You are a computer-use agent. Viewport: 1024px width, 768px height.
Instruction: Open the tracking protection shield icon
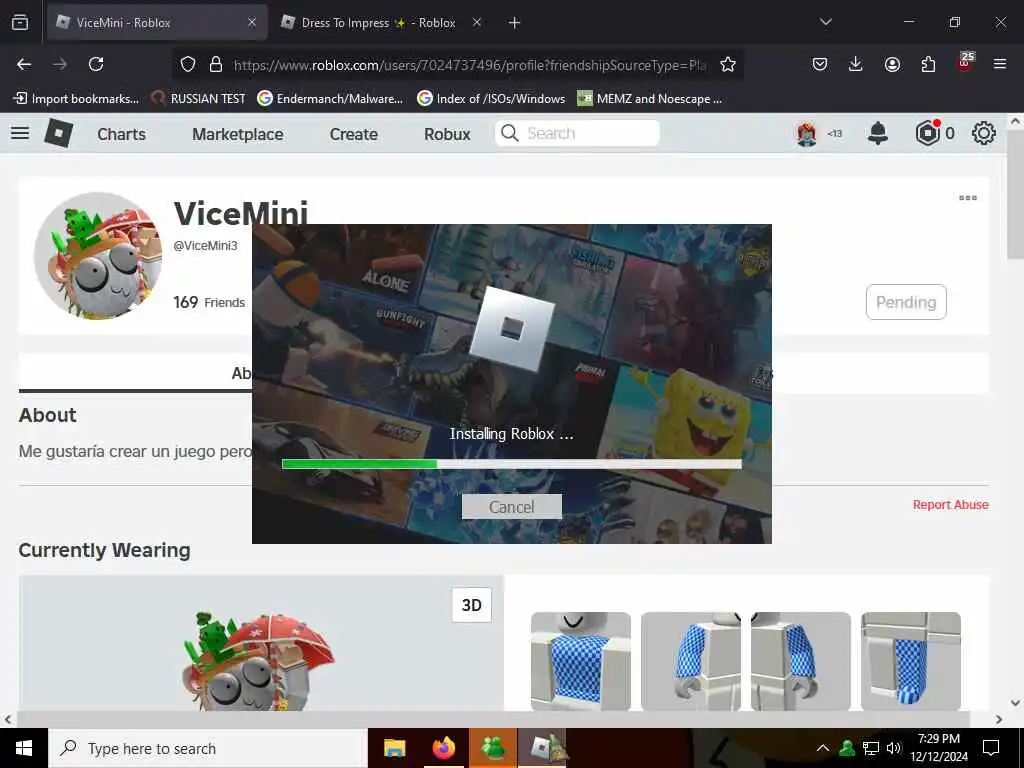188,64
